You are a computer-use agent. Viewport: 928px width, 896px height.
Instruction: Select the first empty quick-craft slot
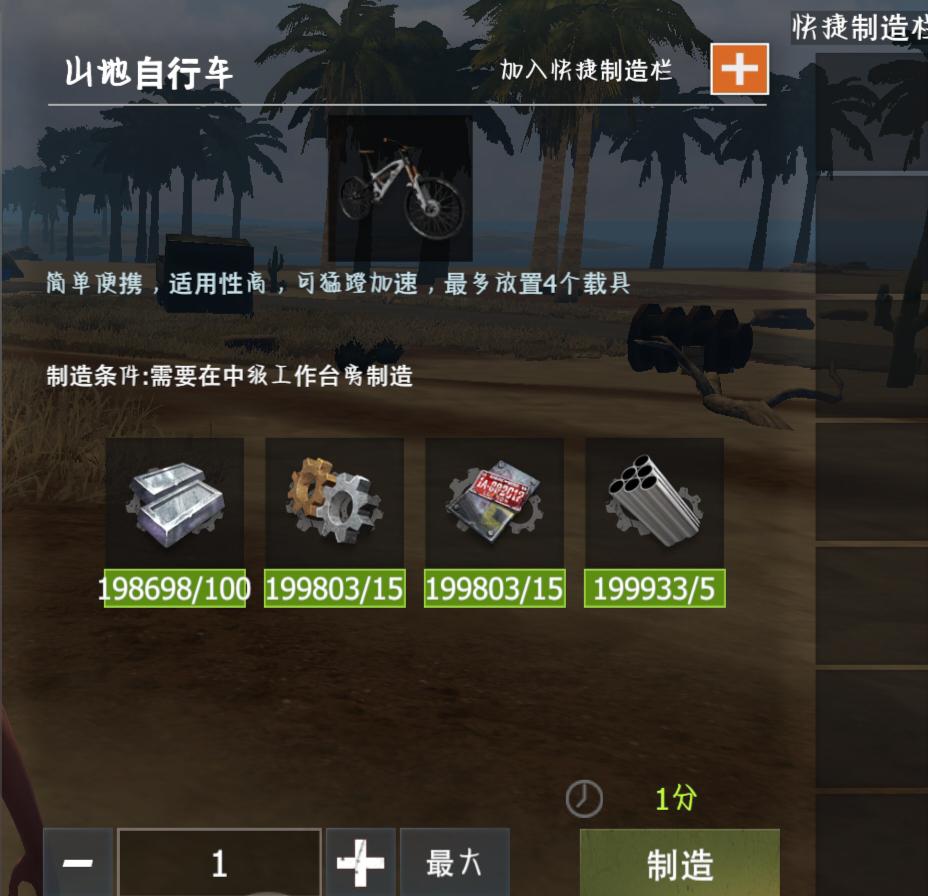point(872,112)
